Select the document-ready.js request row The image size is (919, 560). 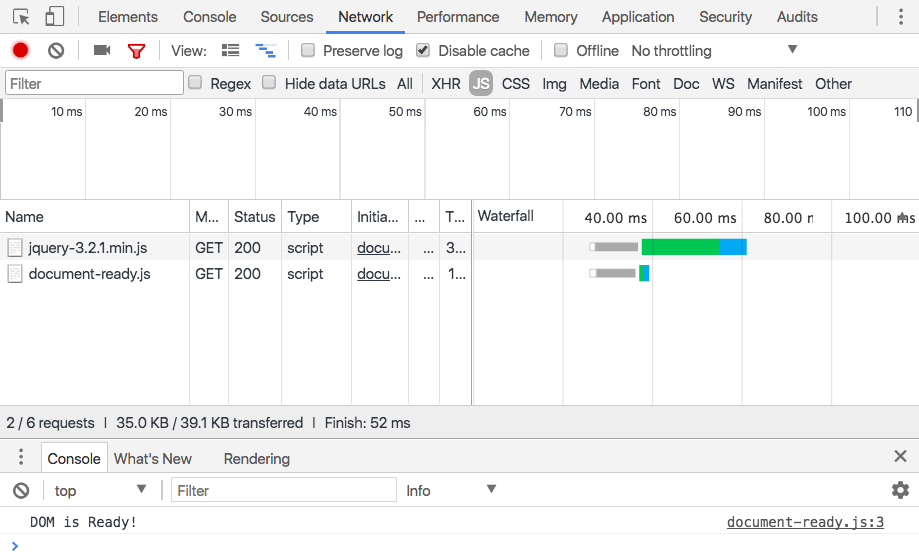pyautogui.click(x=460, y=274)
